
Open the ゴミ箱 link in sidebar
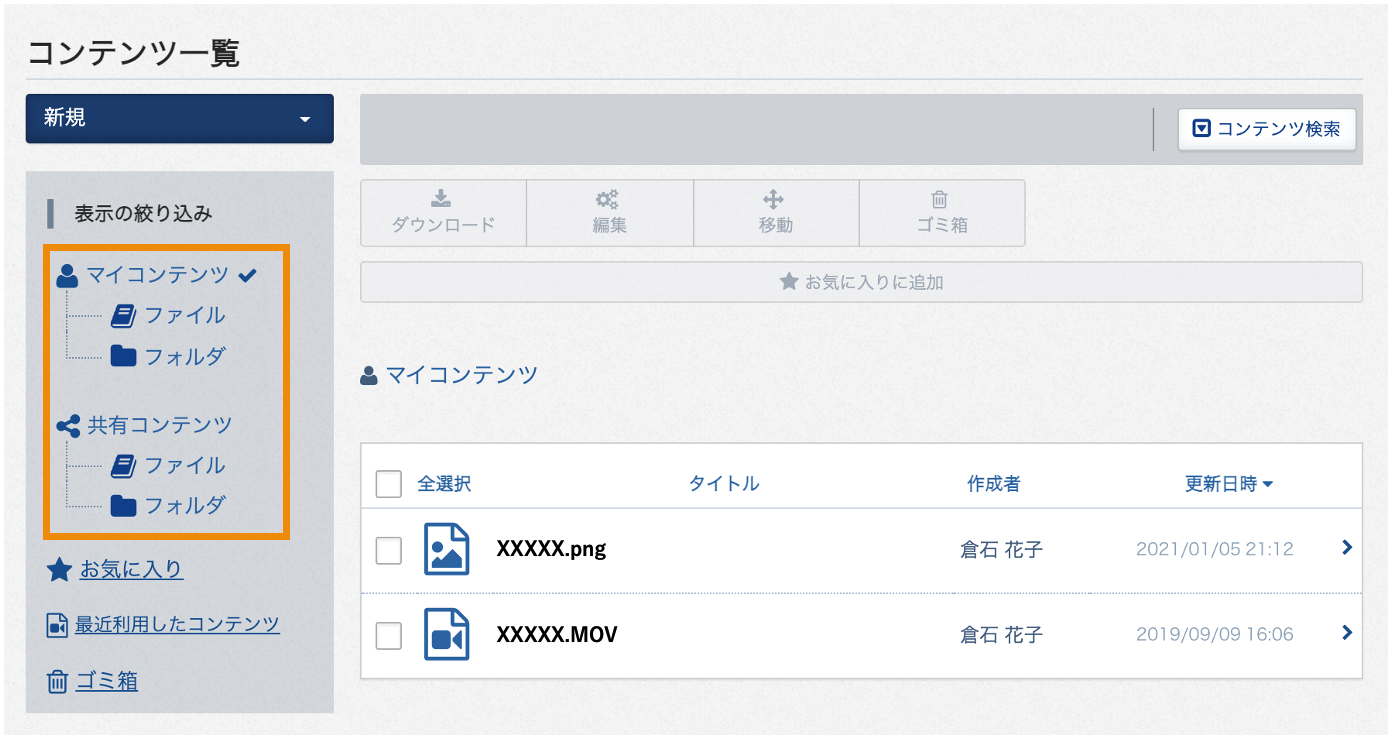coord(107,682)
